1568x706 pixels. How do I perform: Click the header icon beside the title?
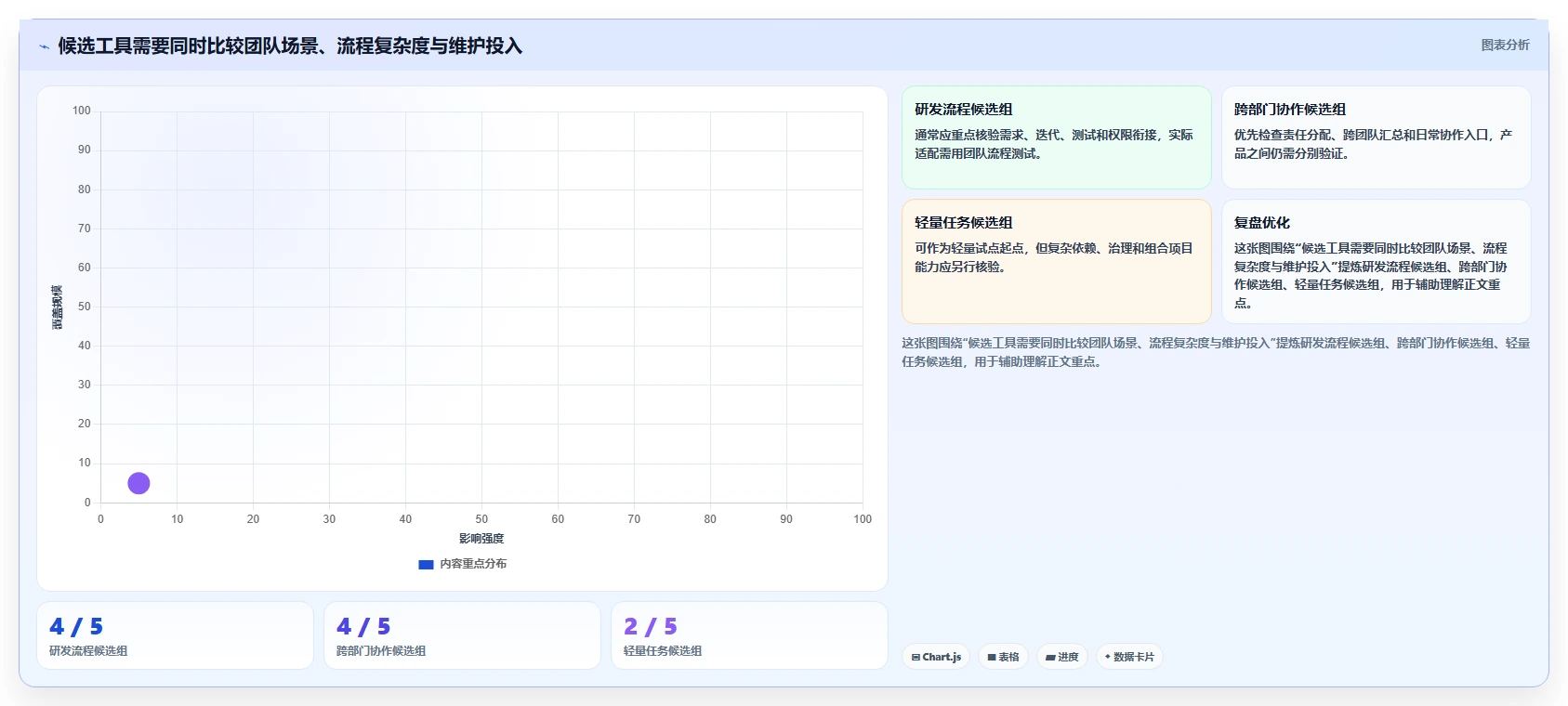[x=44, y=46]
